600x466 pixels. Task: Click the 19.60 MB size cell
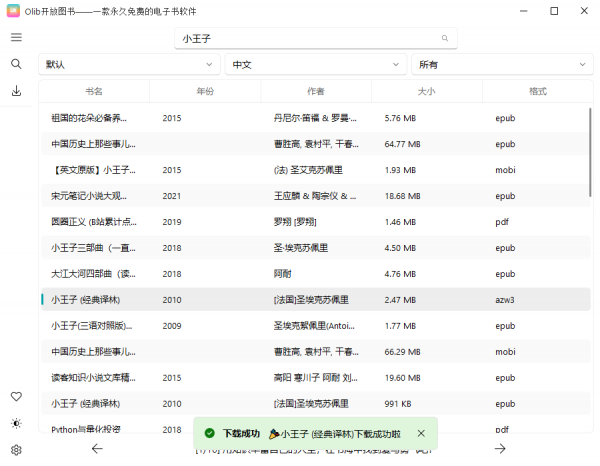point(402,378)
